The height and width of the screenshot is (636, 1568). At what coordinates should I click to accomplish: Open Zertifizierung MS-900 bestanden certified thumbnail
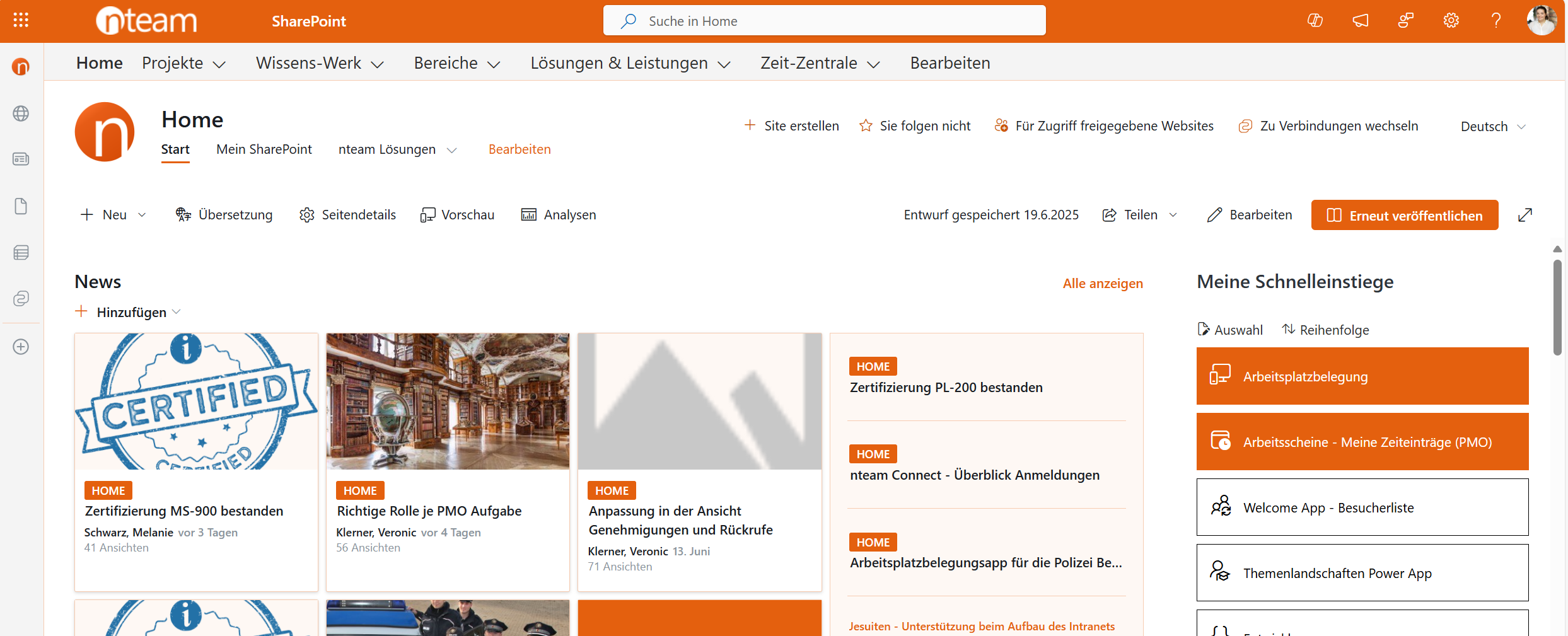(196, 402)
